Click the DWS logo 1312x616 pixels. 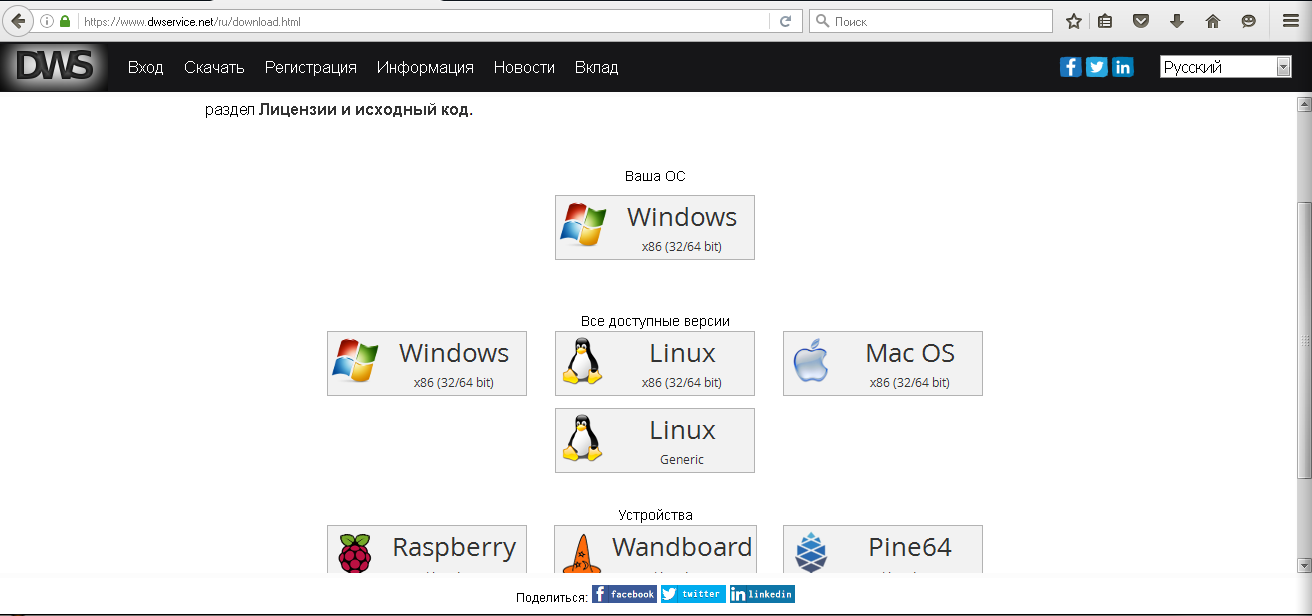(x=55, y=67)
